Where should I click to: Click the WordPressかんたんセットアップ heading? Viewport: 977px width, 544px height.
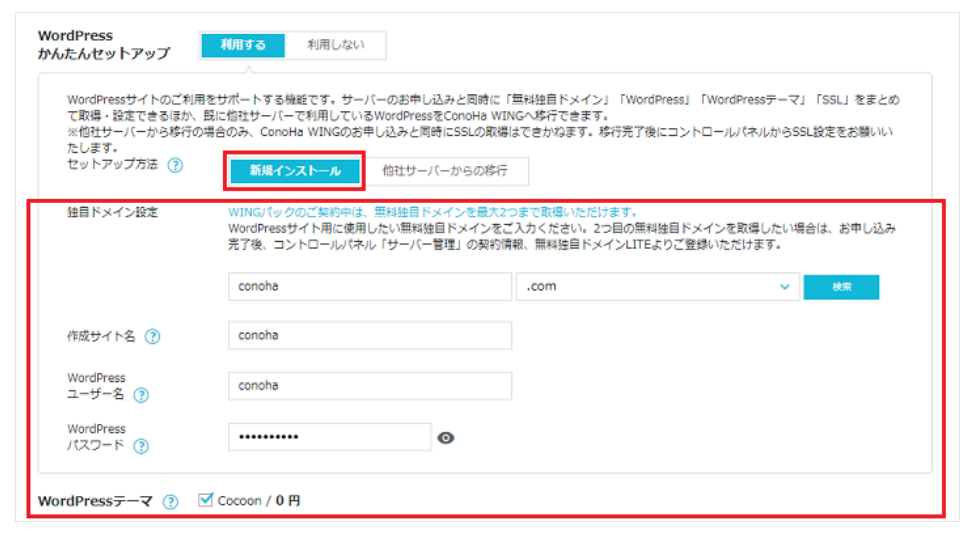click(103, 44)
